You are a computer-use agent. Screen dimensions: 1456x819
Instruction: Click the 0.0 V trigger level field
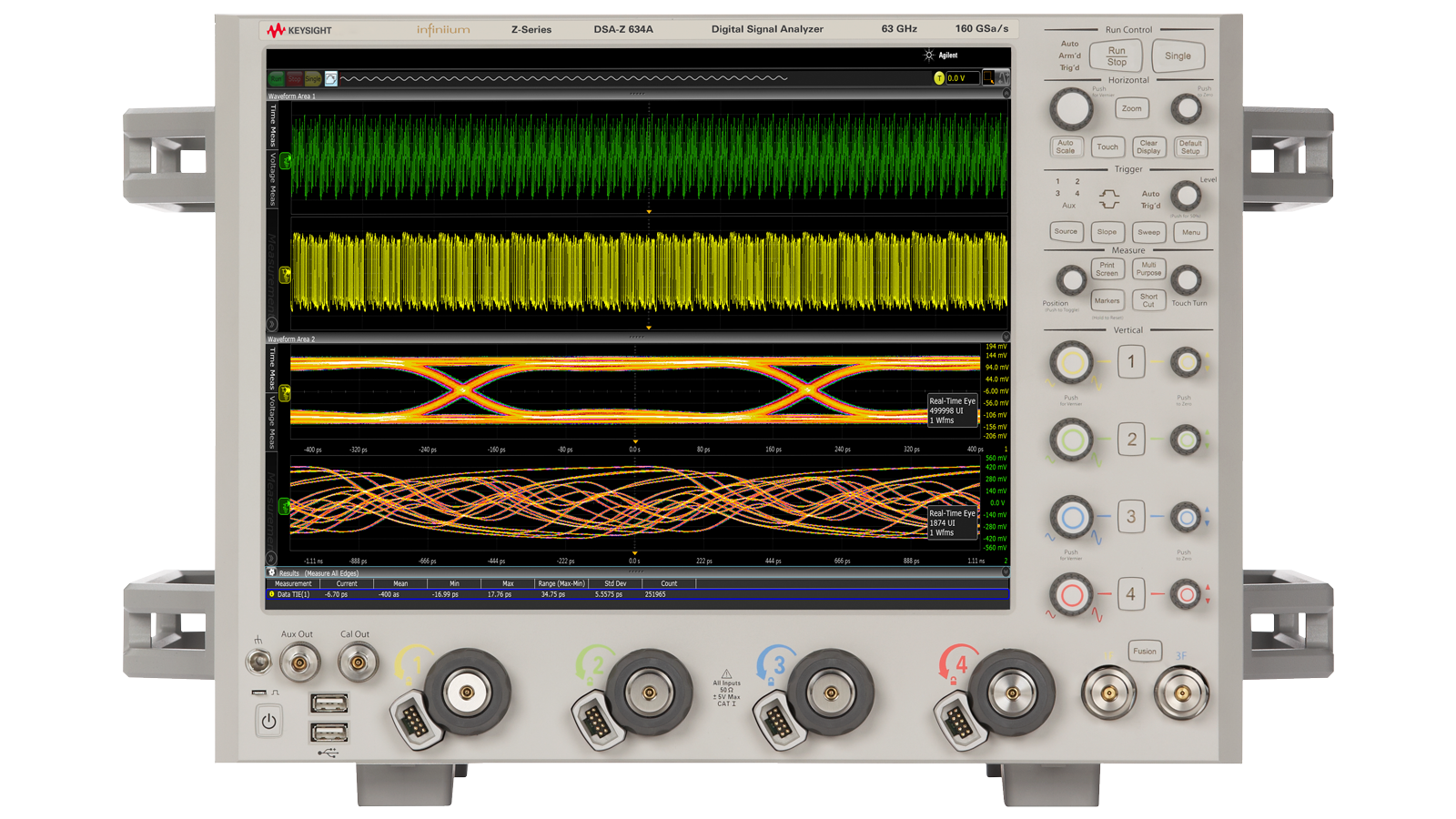[961, 78]
